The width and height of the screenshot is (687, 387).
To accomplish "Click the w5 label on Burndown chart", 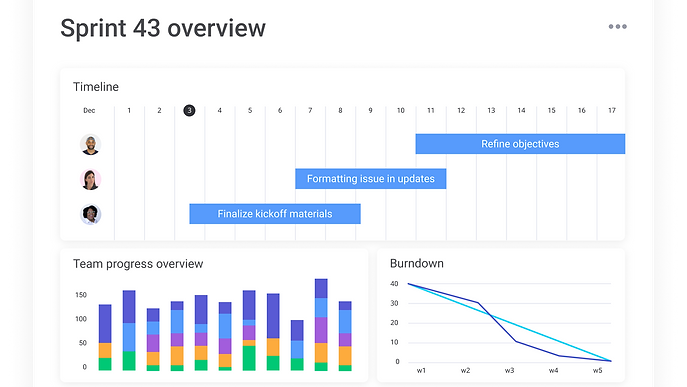I will pyautogui.click(x=598, y=370).
